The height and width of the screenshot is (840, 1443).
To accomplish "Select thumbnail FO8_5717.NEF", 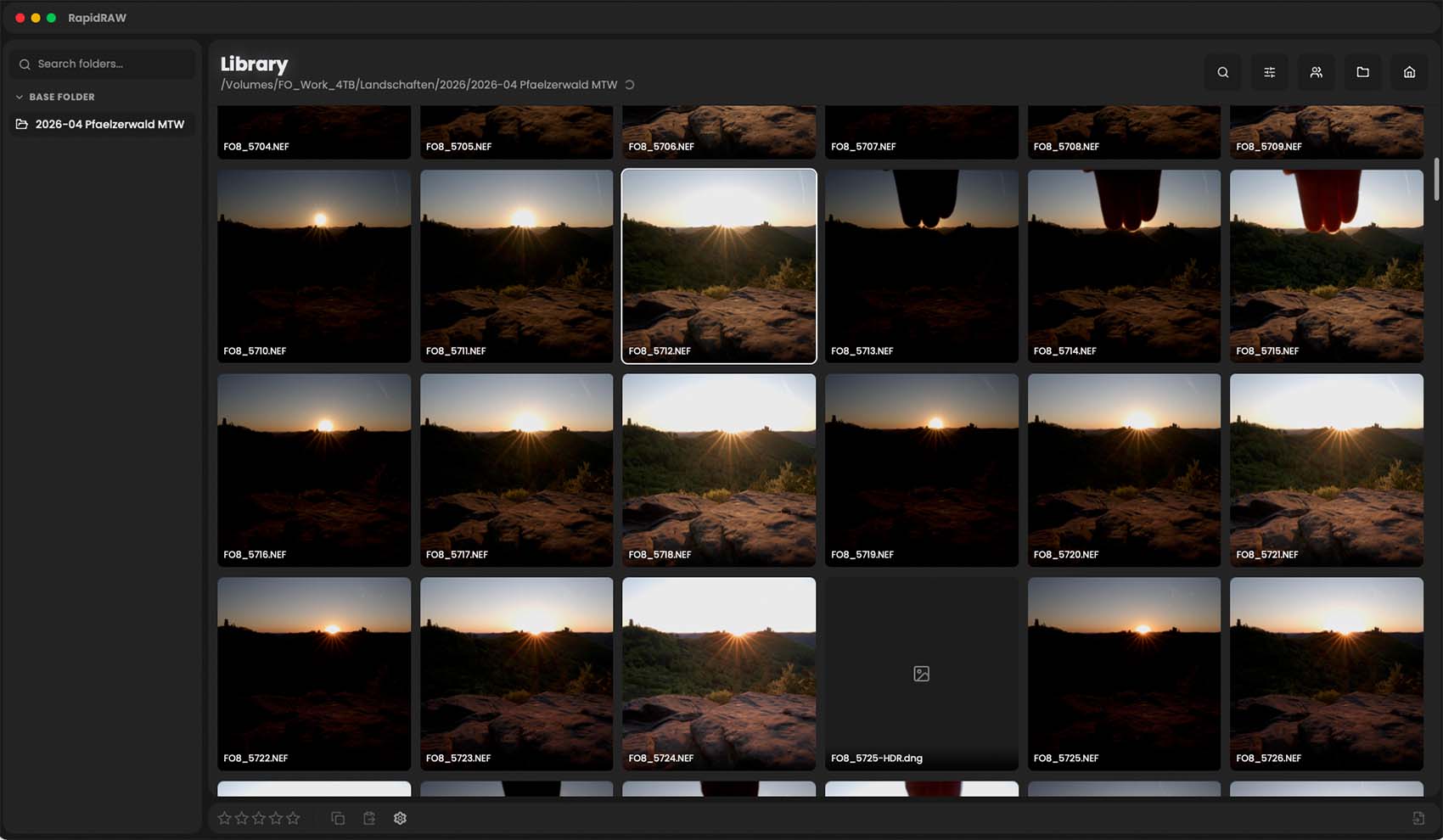I will [x=516, y=470].
